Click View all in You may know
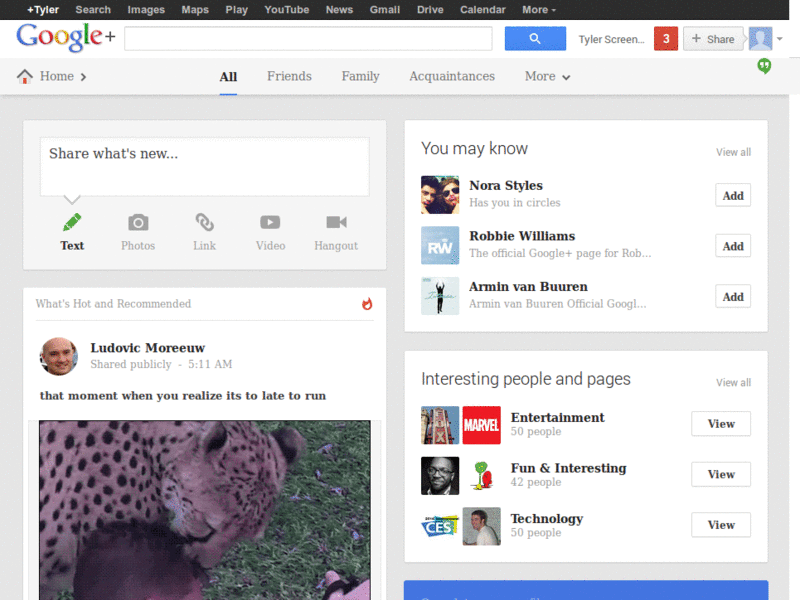800x600 pixels. click(733, 152)
